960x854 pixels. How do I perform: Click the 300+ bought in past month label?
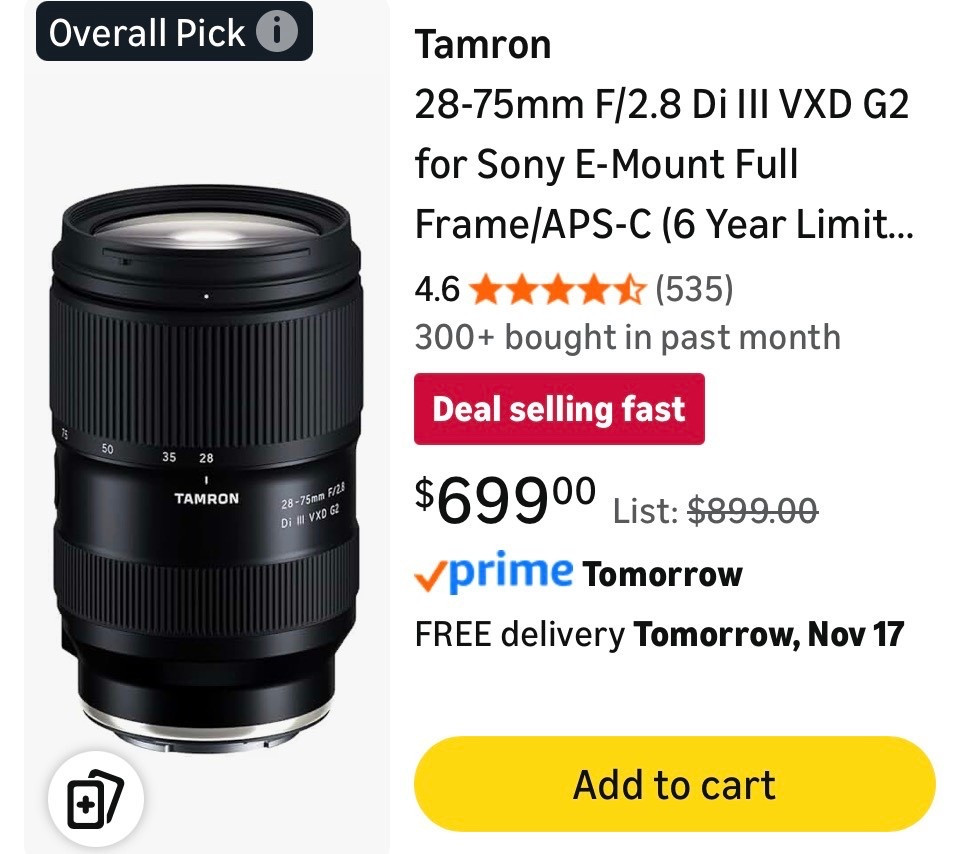[627, 337]
